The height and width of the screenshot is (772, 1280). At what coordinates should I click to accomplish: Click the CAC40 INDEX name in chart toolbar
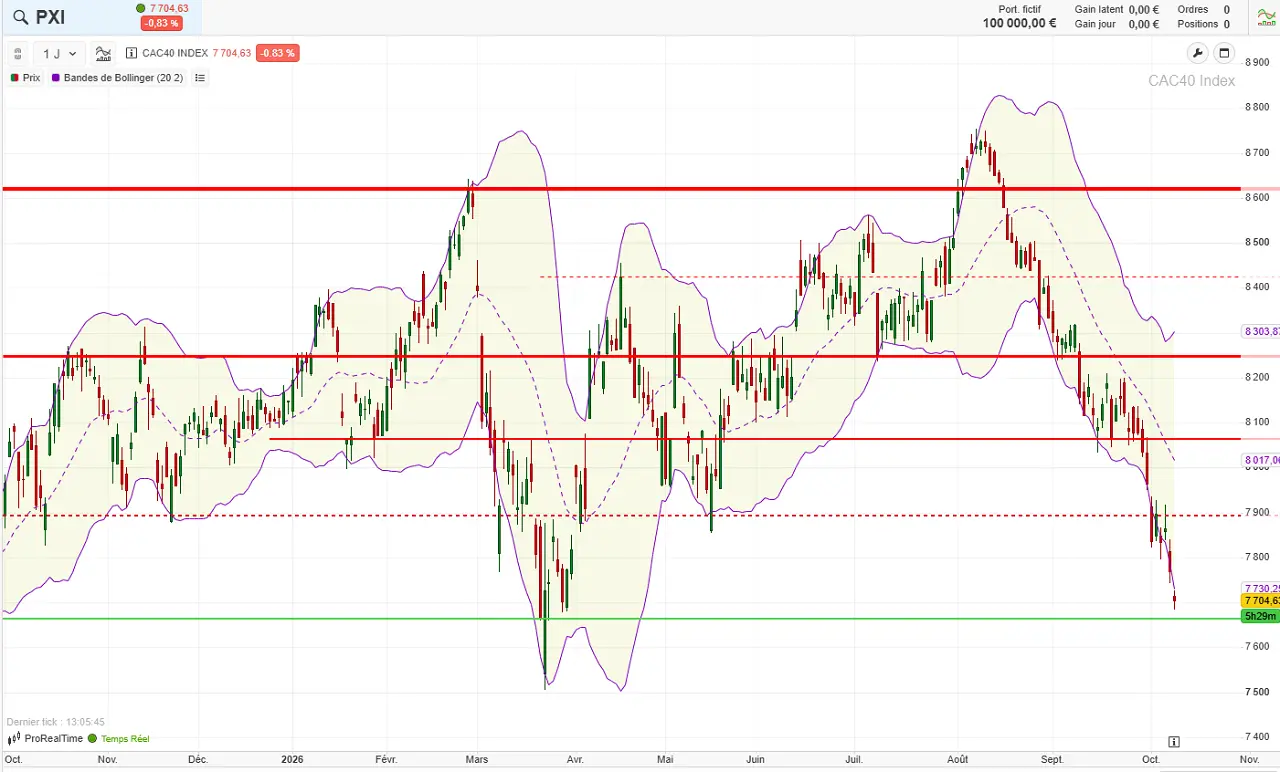(x=175, y=54)
